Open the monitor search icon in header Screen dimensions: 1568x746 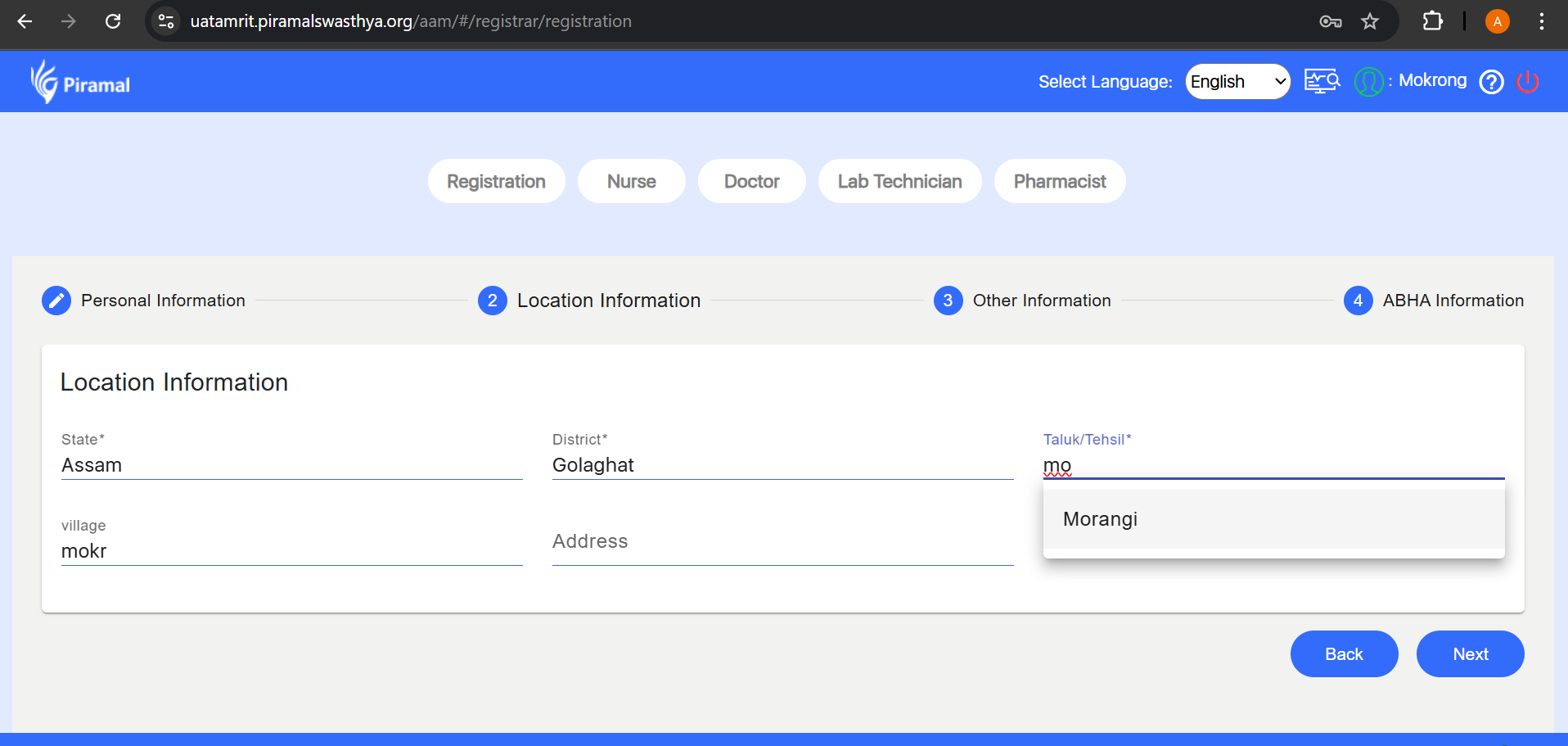[1322, 81]
